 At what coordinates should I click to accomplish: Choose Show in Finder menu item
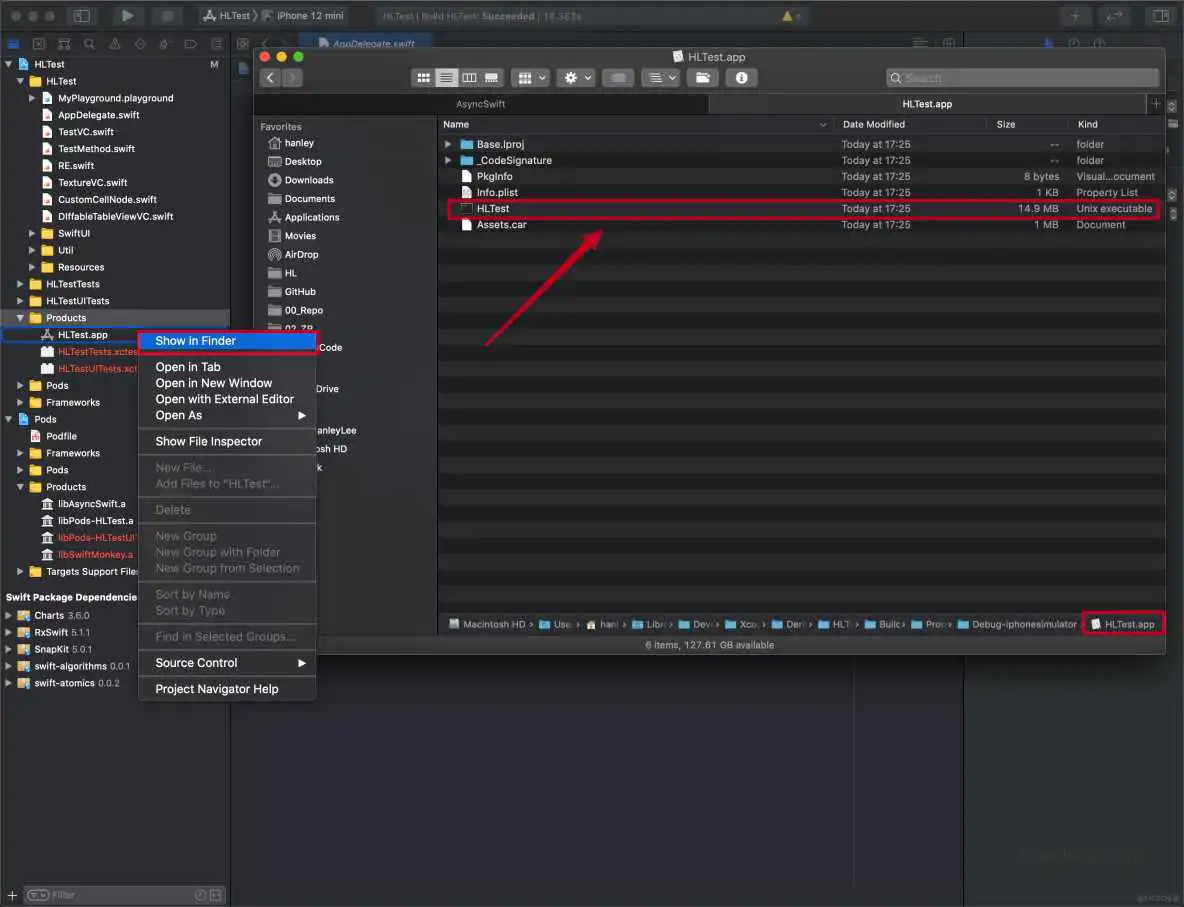(227, 341)
